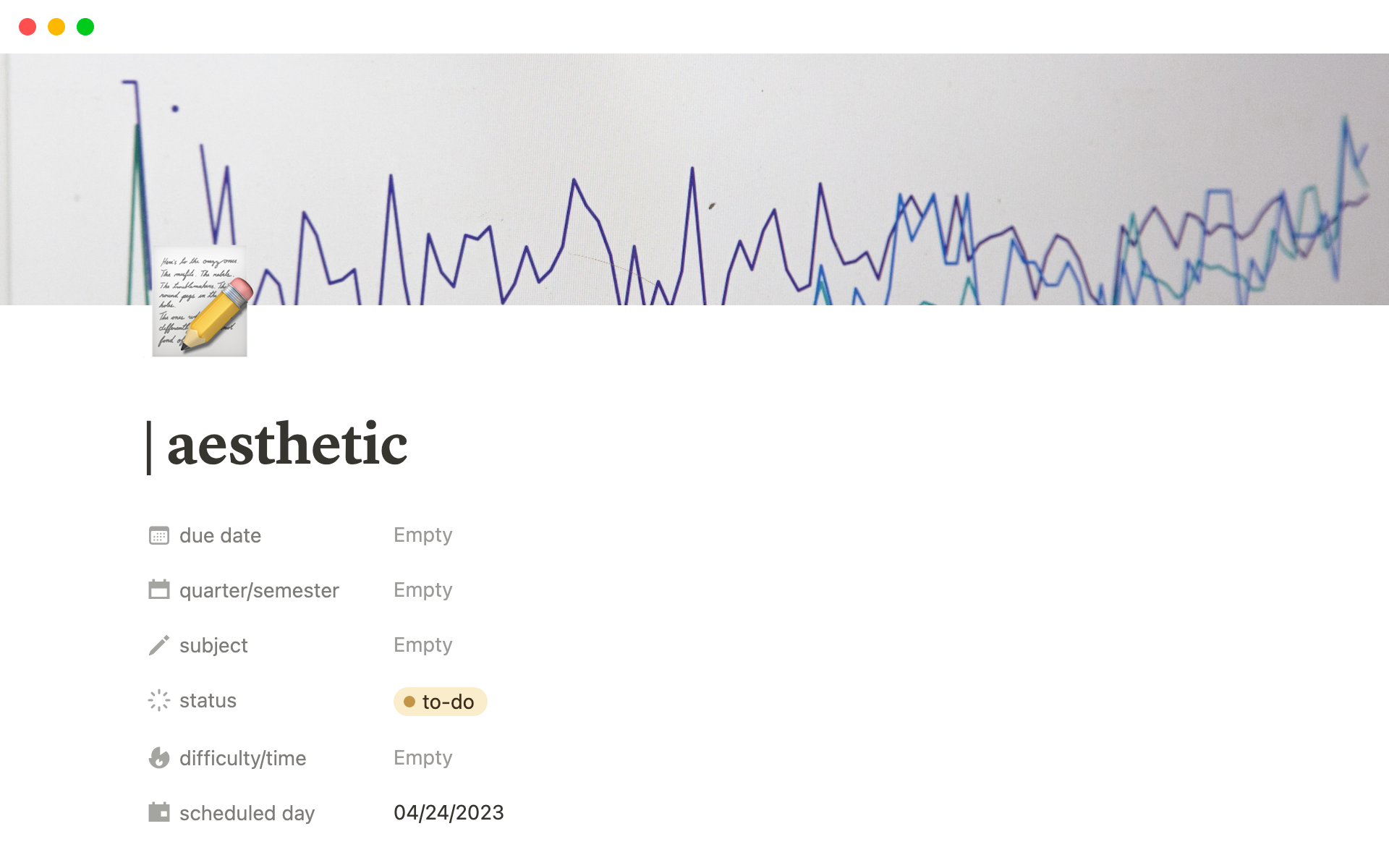Open the to-do status dropdown
Image resolution: width=1389 pixels, height=868 pixels.
[x=440, y=702]
